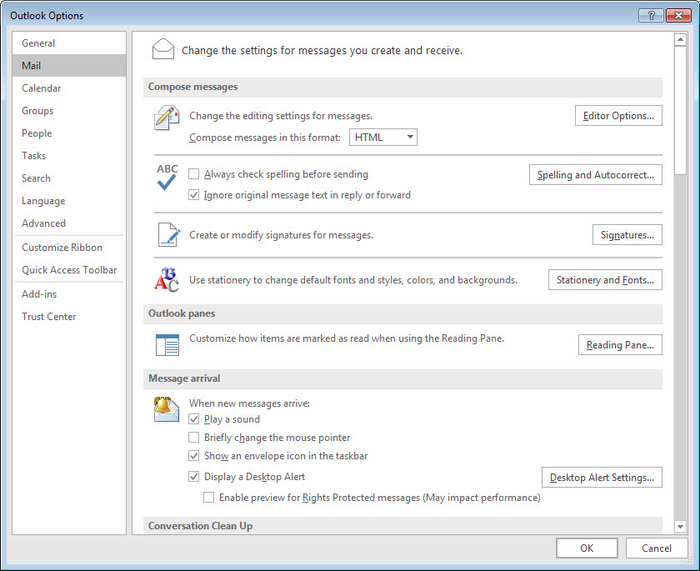
Task: Click the Signatures button
Action: [627, 234]
